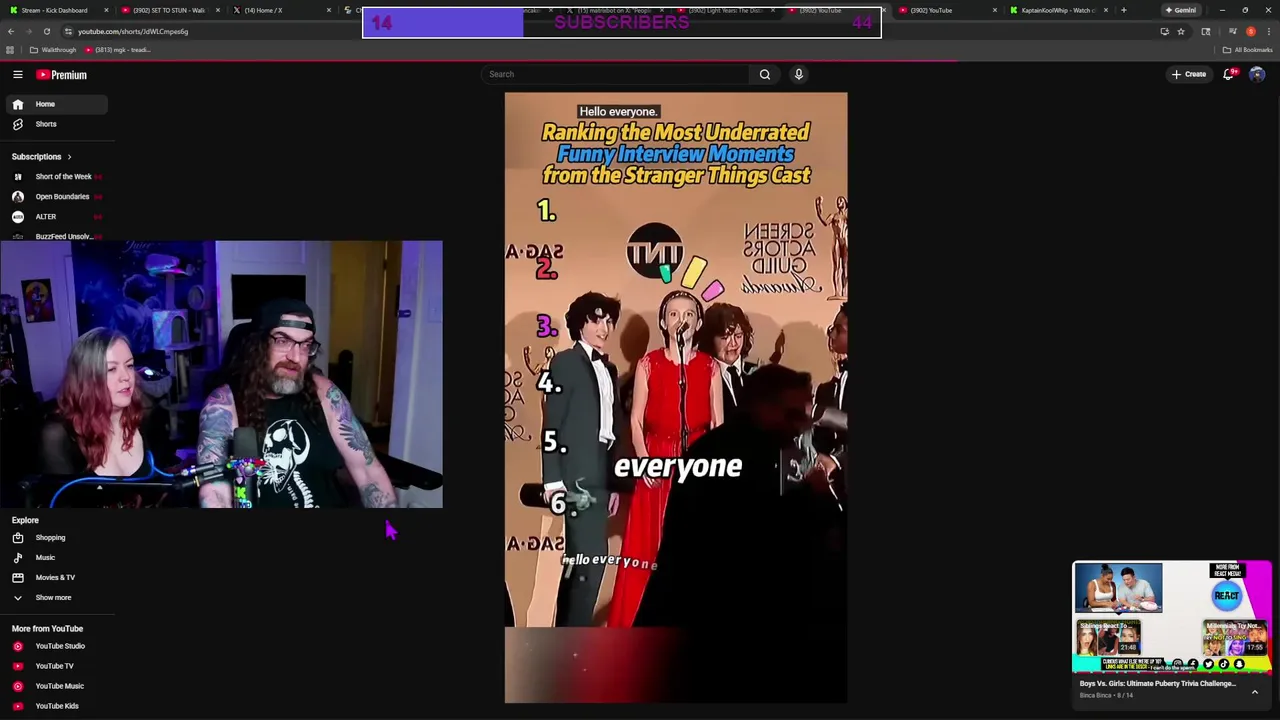The width and height of the screenshot is (1280, 720).
Task: Open the Create button
Action: coord(1189,74)
